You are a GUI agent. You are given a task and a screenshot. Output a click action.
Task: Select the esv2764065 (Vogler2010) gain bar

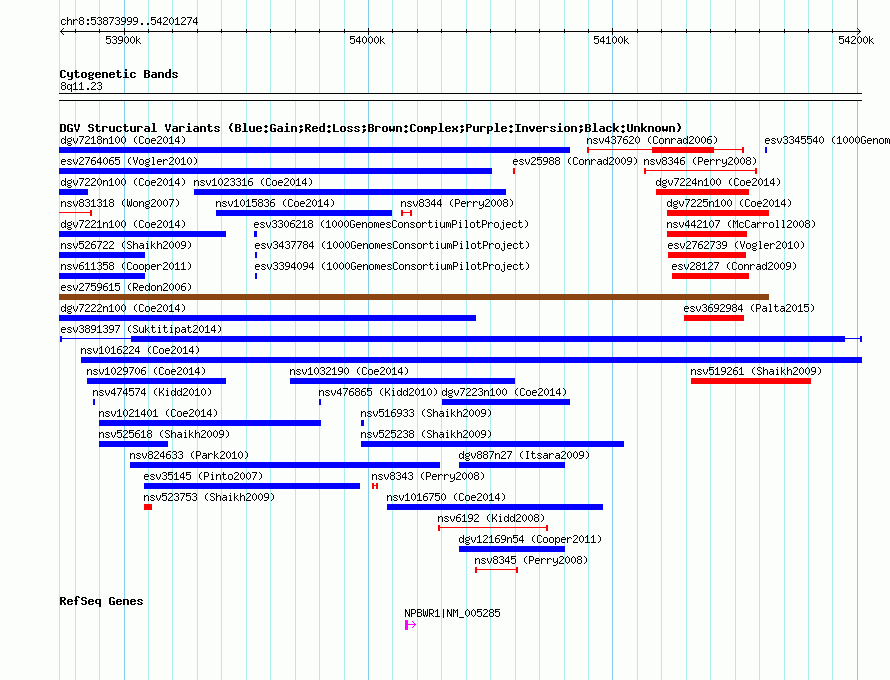click(275, 171)
